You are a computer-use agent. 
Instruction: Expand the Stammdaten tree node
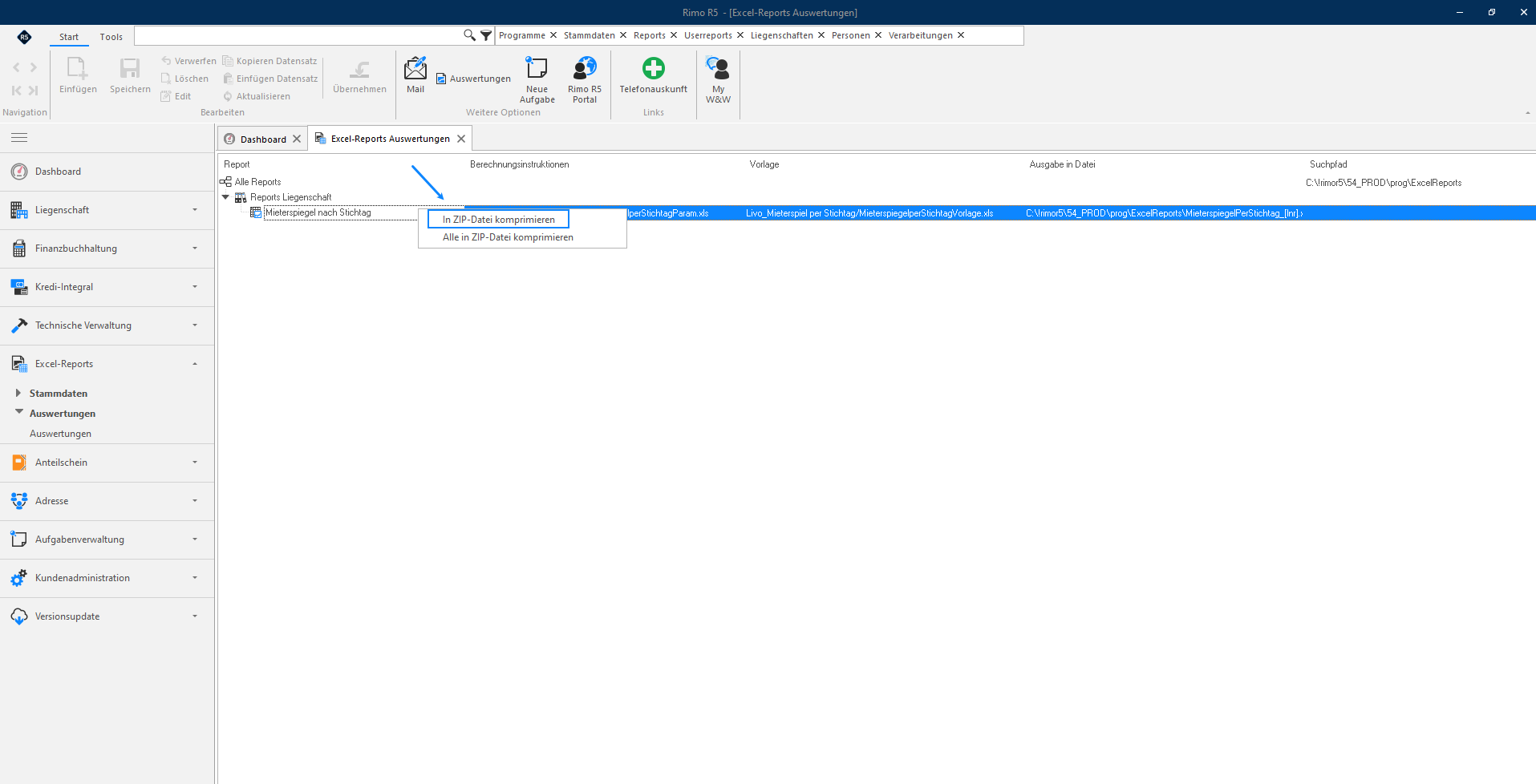click(x=18, y=393)
